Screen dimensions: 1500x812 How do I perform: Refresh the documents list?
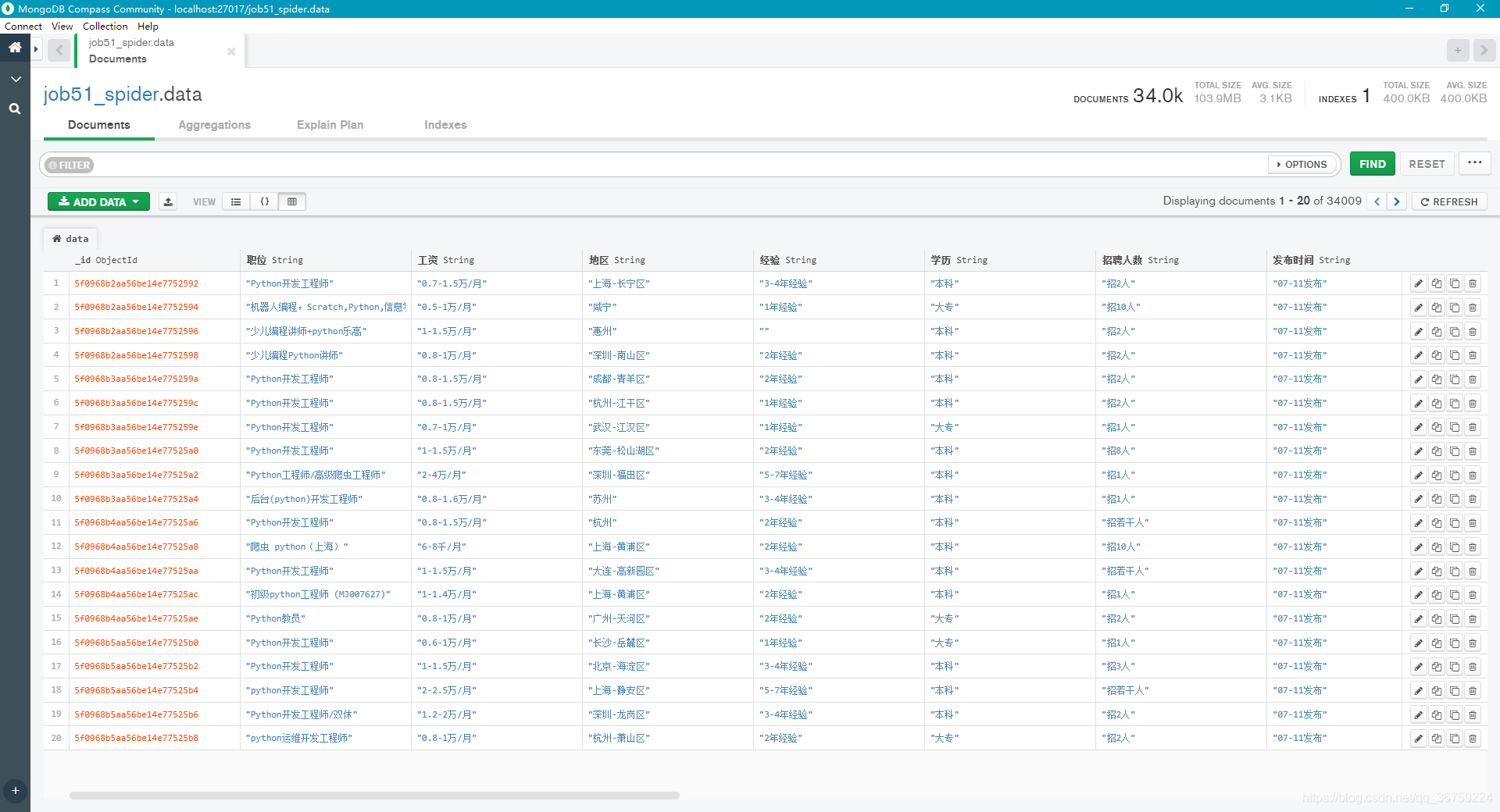point(1449,201)
